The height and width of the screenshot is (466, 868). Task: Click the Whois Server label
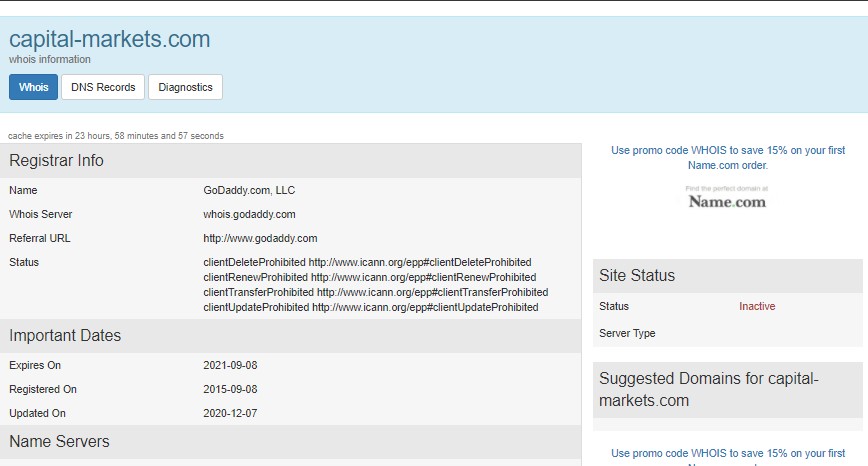[x=40, y=214]
